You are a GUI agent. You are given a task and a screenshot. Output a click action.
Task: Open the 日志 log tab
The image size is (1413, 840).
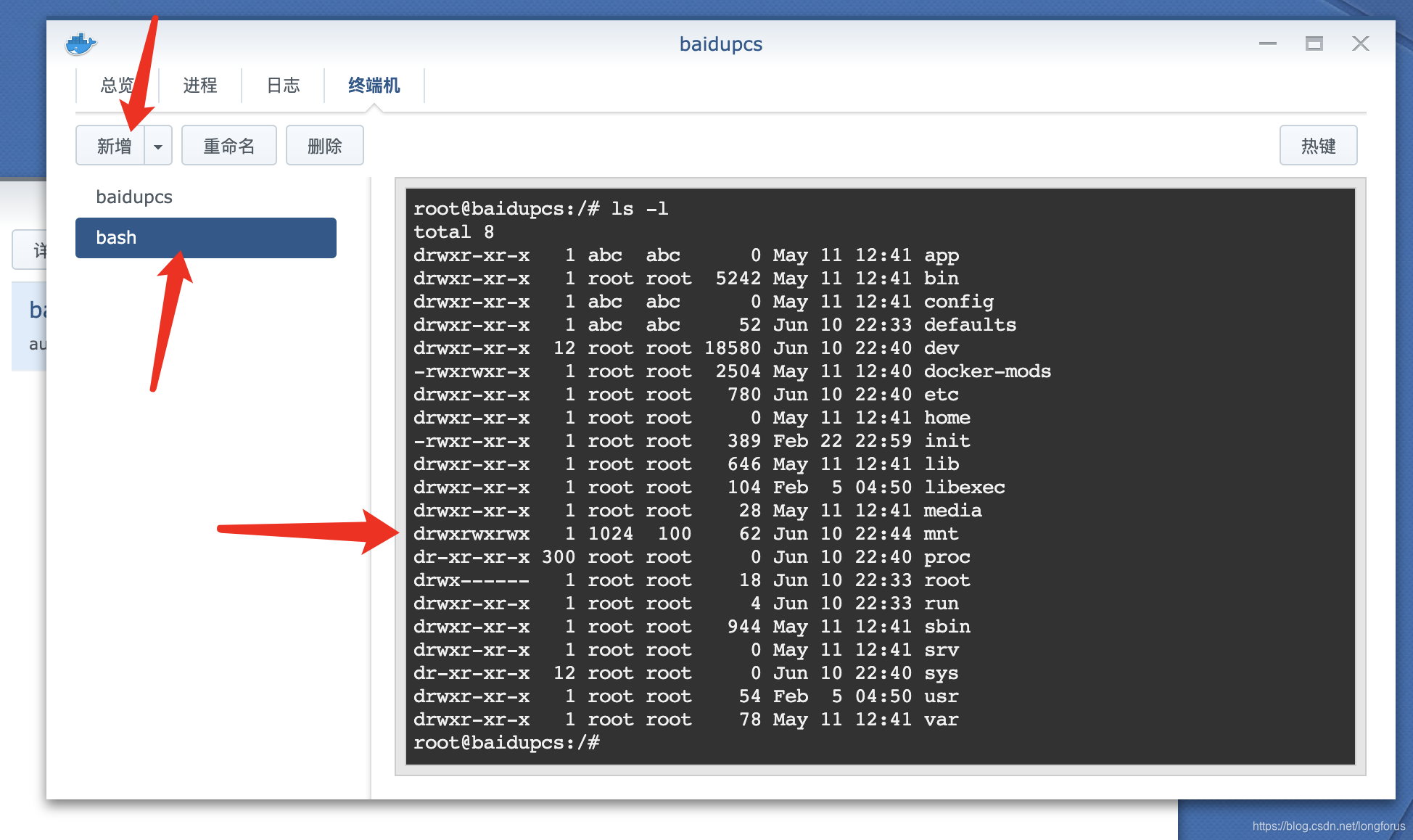[283, 86]
